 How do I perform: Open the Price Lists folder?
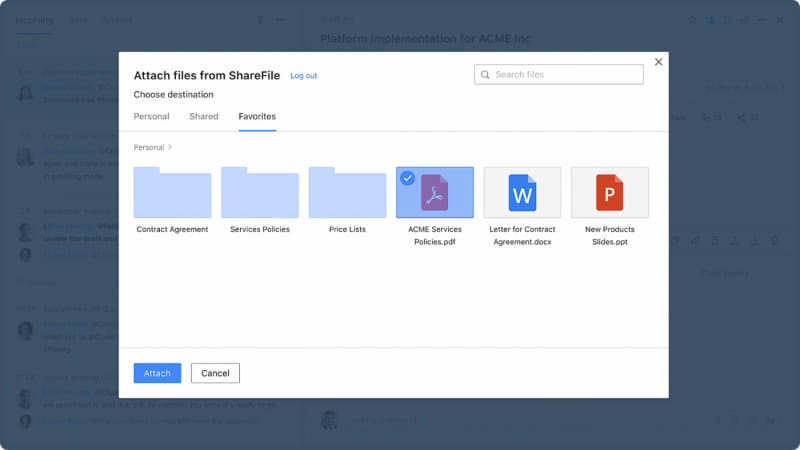tap(347, 193)
